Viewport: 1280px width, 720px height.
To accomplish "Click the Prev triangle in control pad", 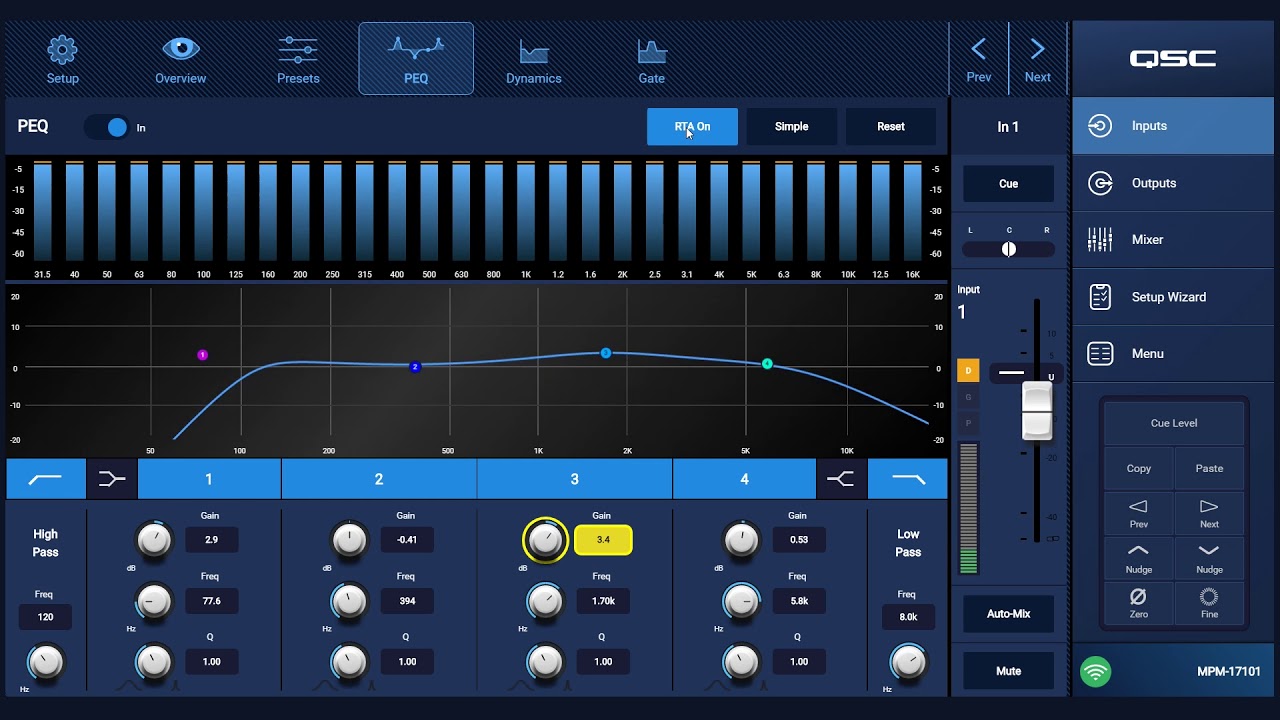I will [x=1139, y=513].
